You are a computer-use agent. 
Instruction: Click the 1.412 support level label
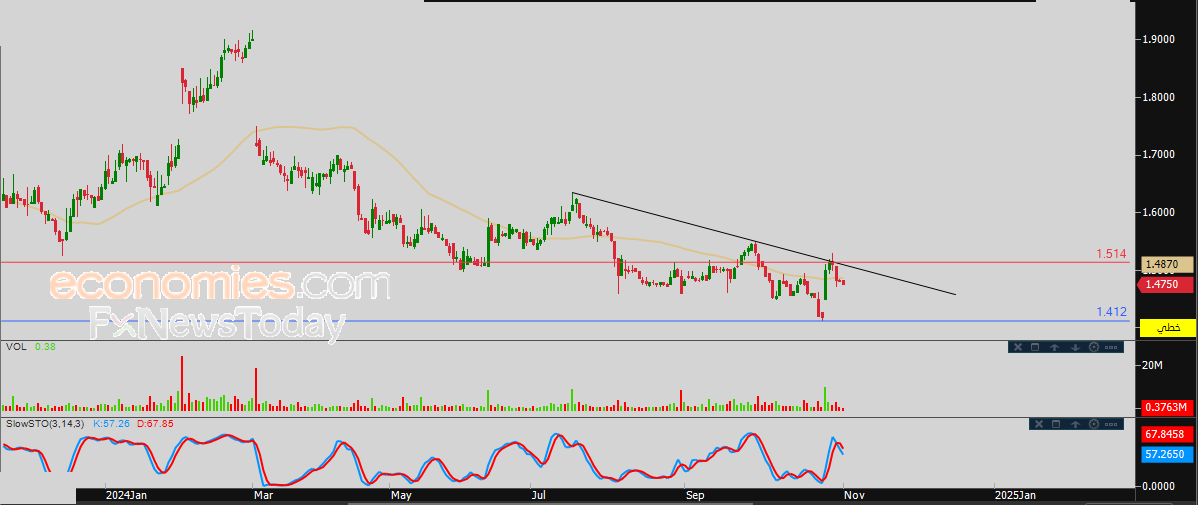(x=1111, y=312)
